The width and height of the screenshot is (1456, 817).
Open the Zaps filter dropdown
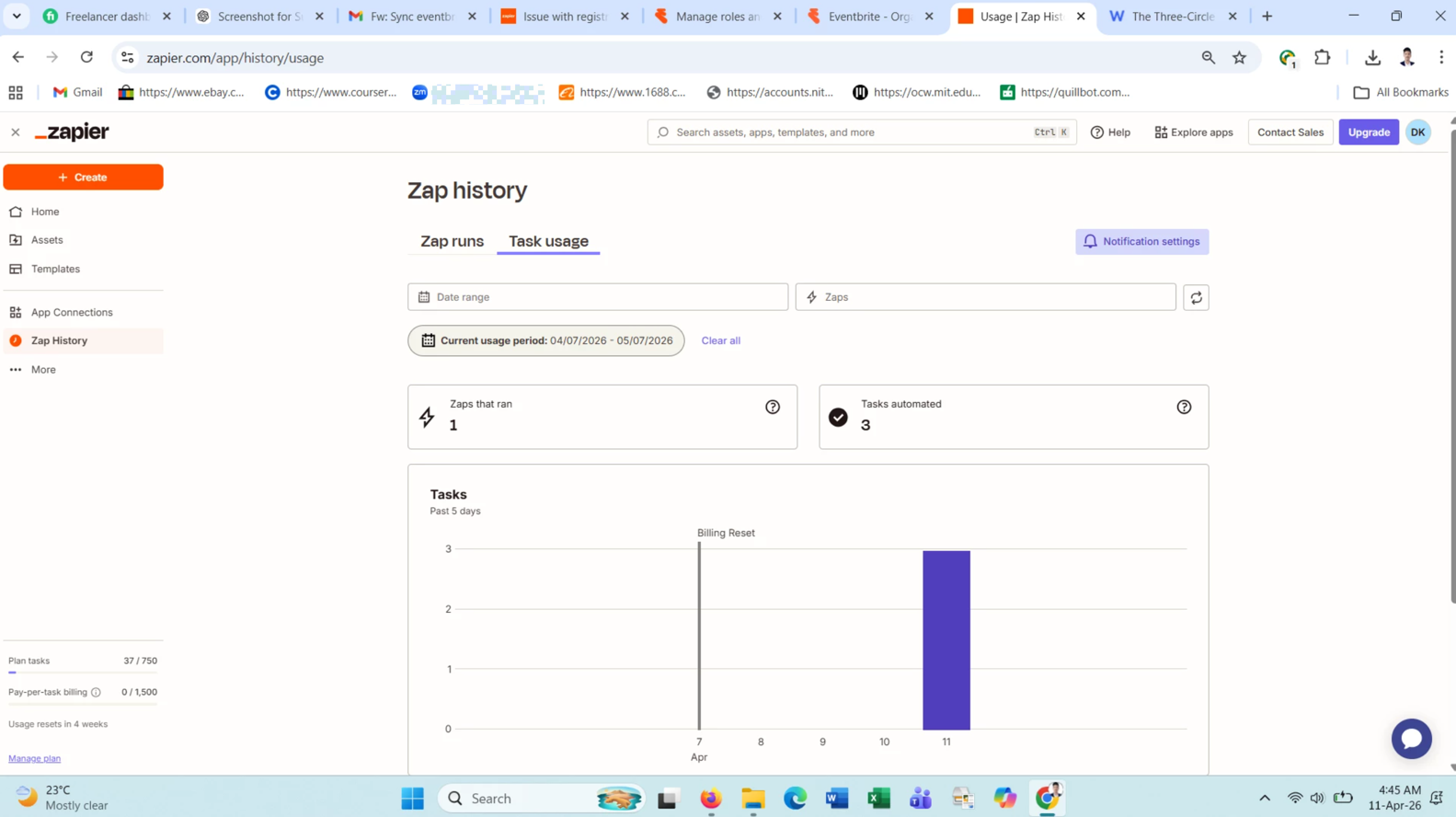(x=985, y=297)
